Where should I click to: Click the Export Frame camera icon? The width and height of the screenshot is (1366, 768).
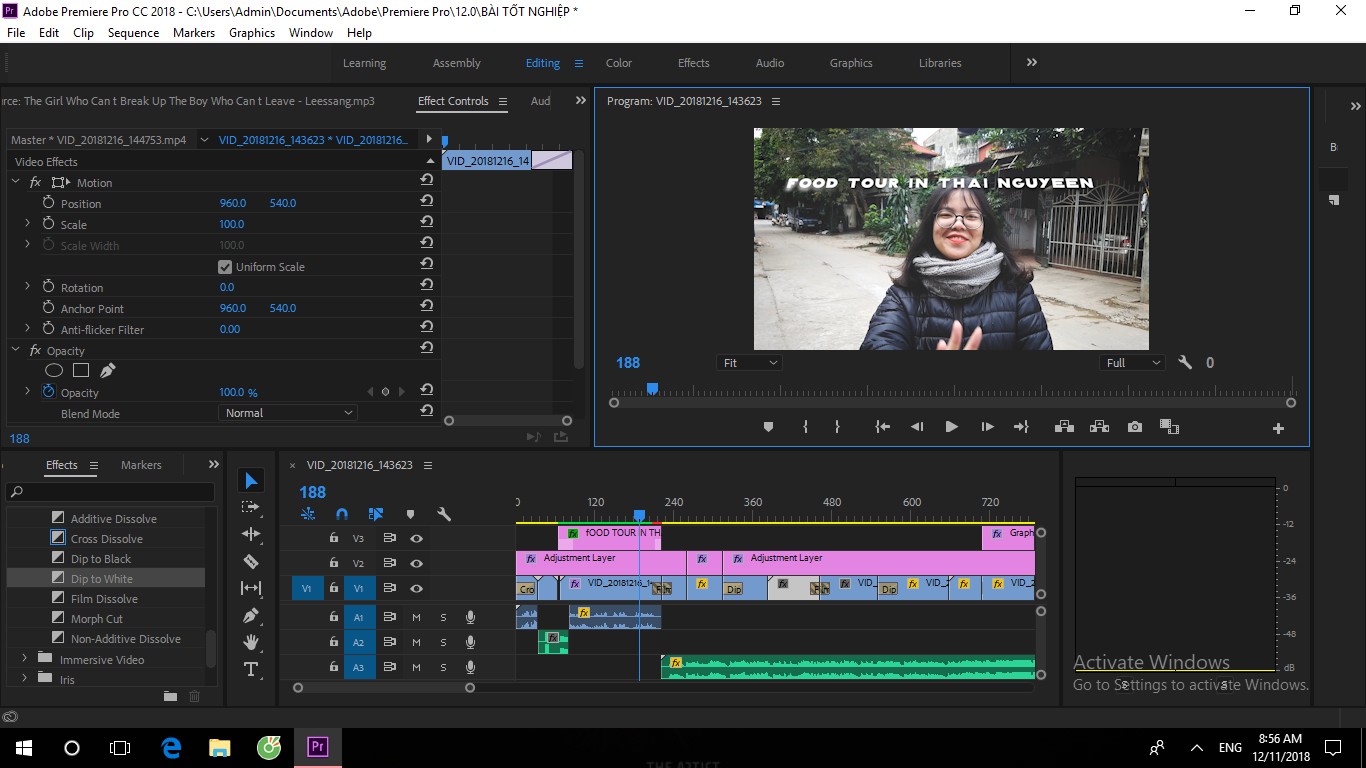tap(1134, 427)
